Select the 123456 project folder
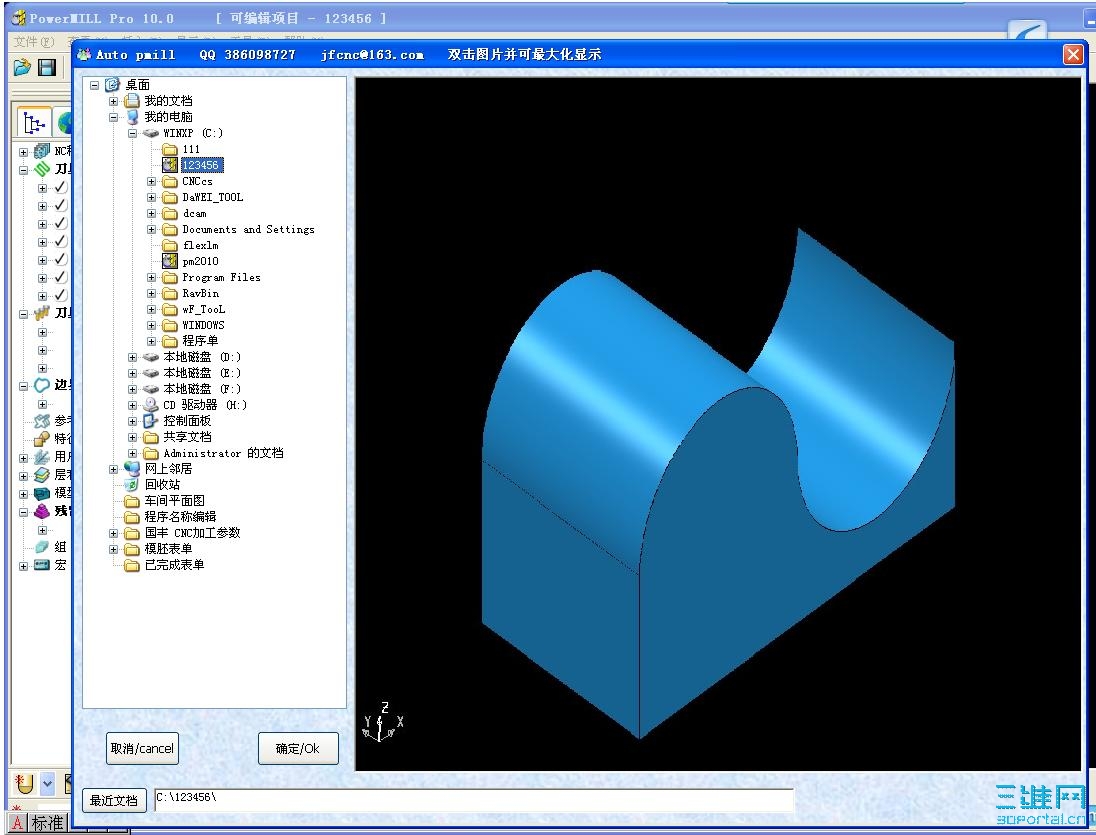Image resolution: width=1096 pixels, height=835 pixels. [x=202, y=165]
